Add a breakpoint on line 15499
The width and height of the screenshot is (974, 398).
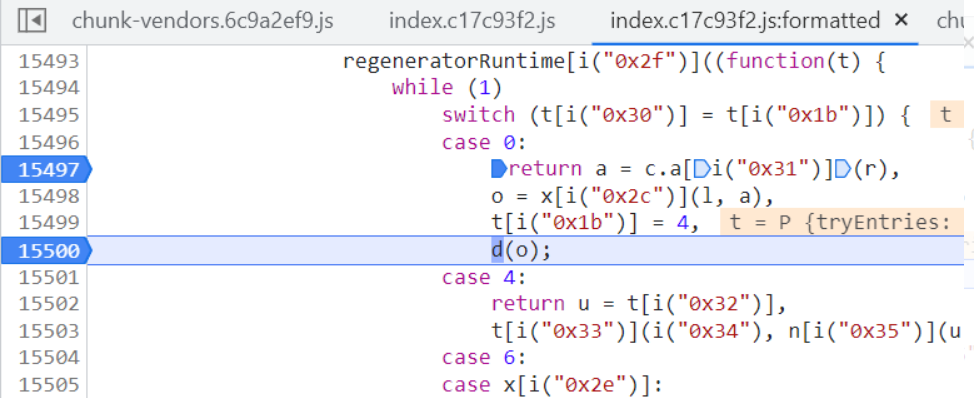point(48,223)
